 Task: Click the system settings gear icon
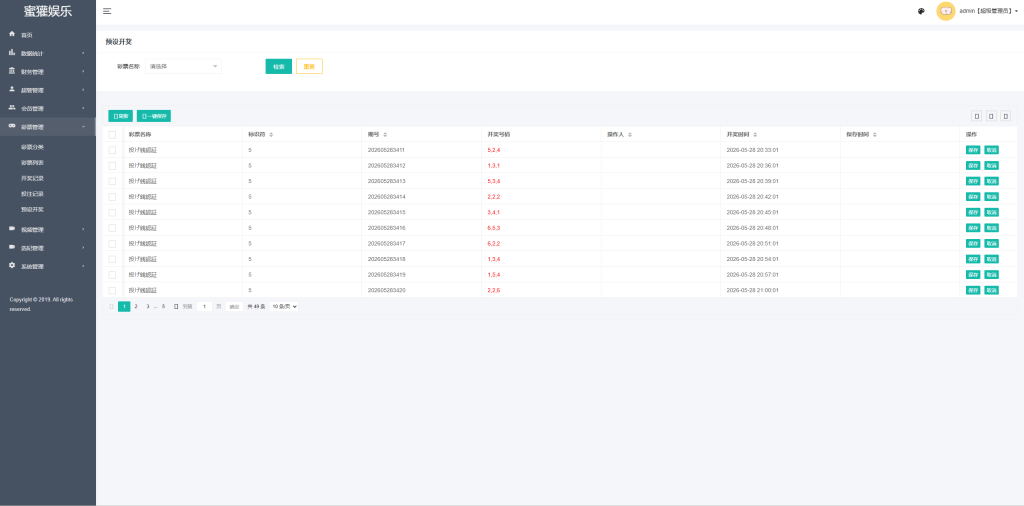(12, 266)
